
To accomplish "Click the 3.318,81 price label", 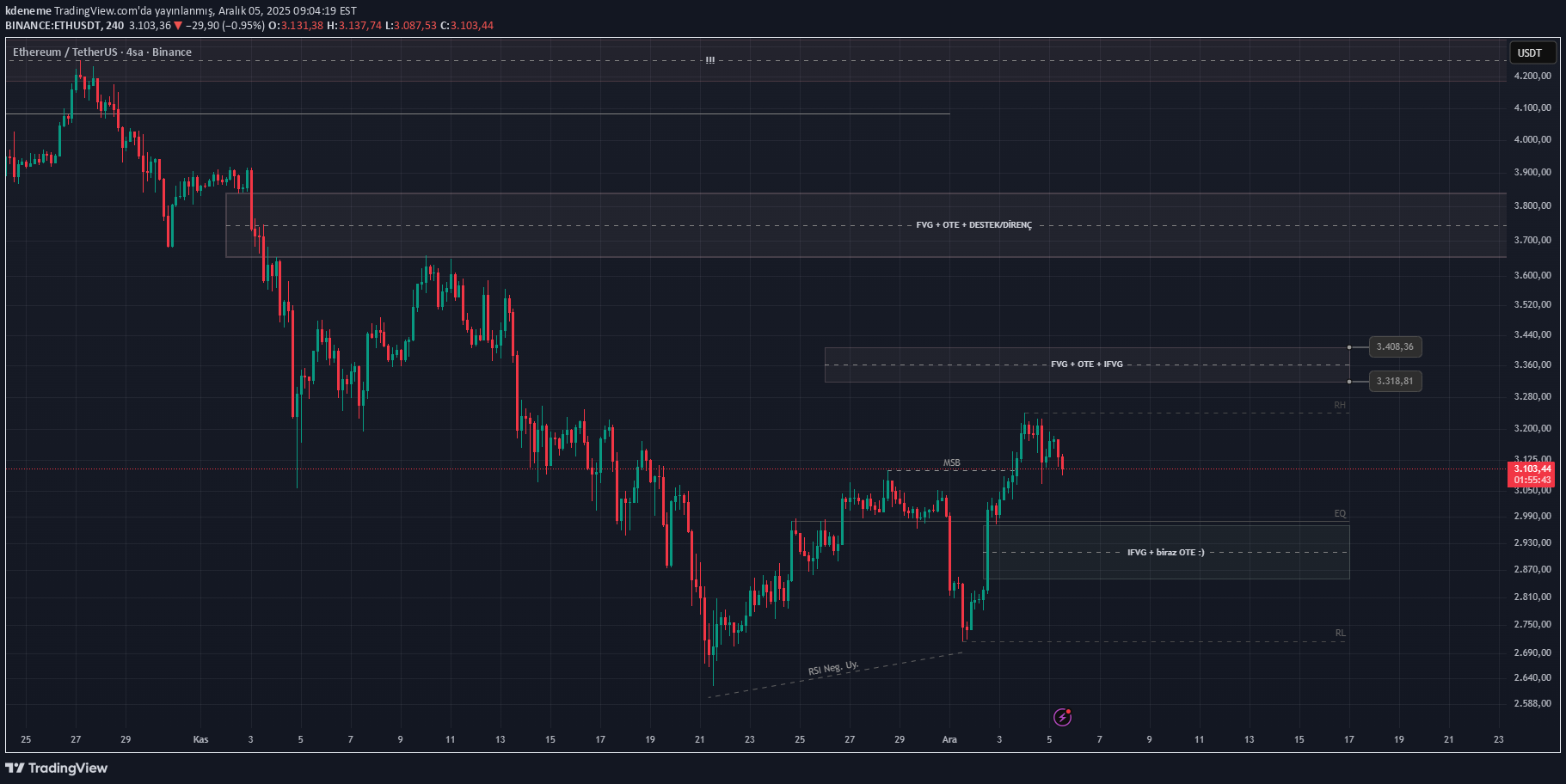I will (1394, 381).
